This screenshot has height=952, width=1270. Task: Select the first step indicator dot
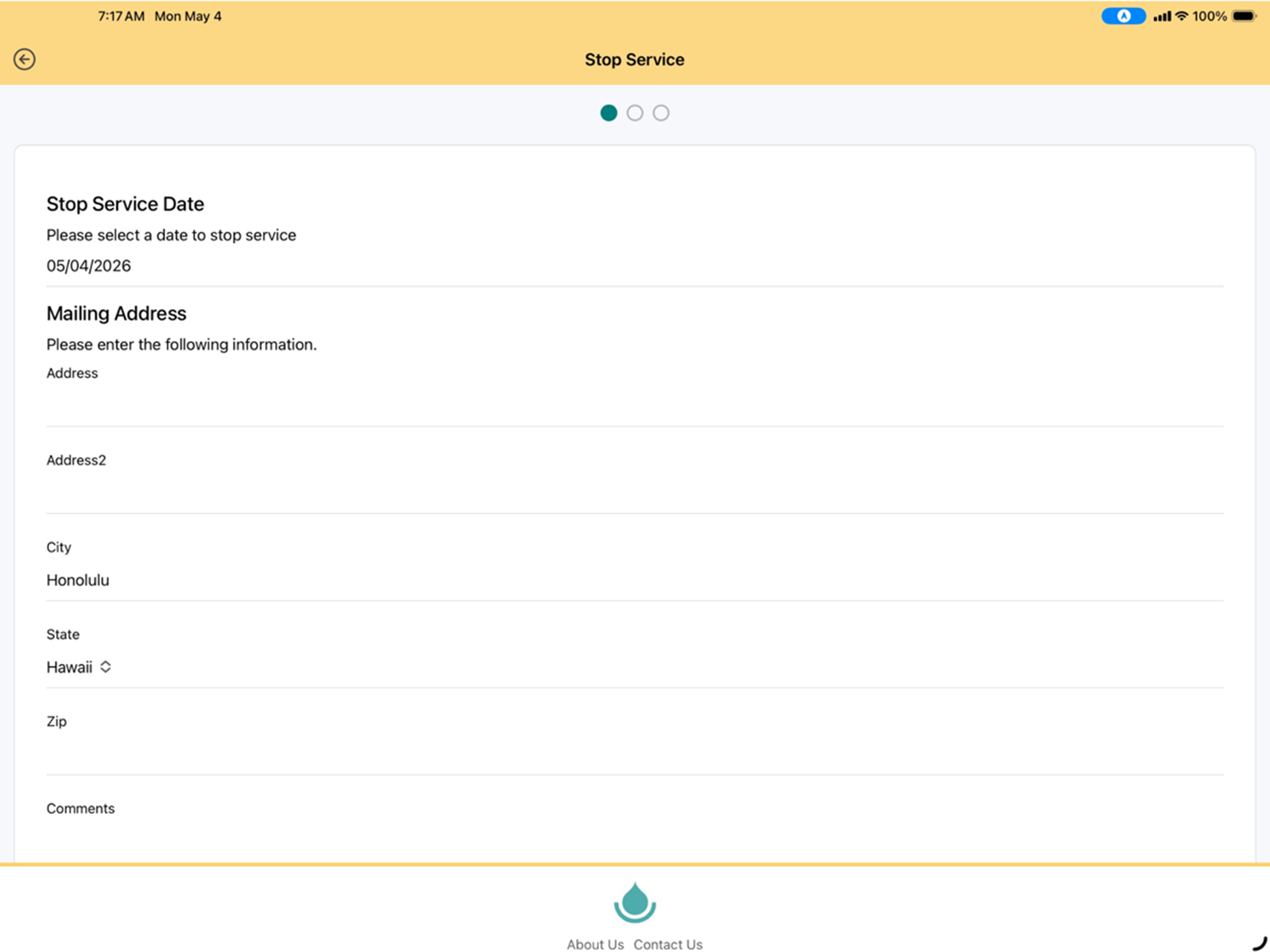tap(609, 113)
